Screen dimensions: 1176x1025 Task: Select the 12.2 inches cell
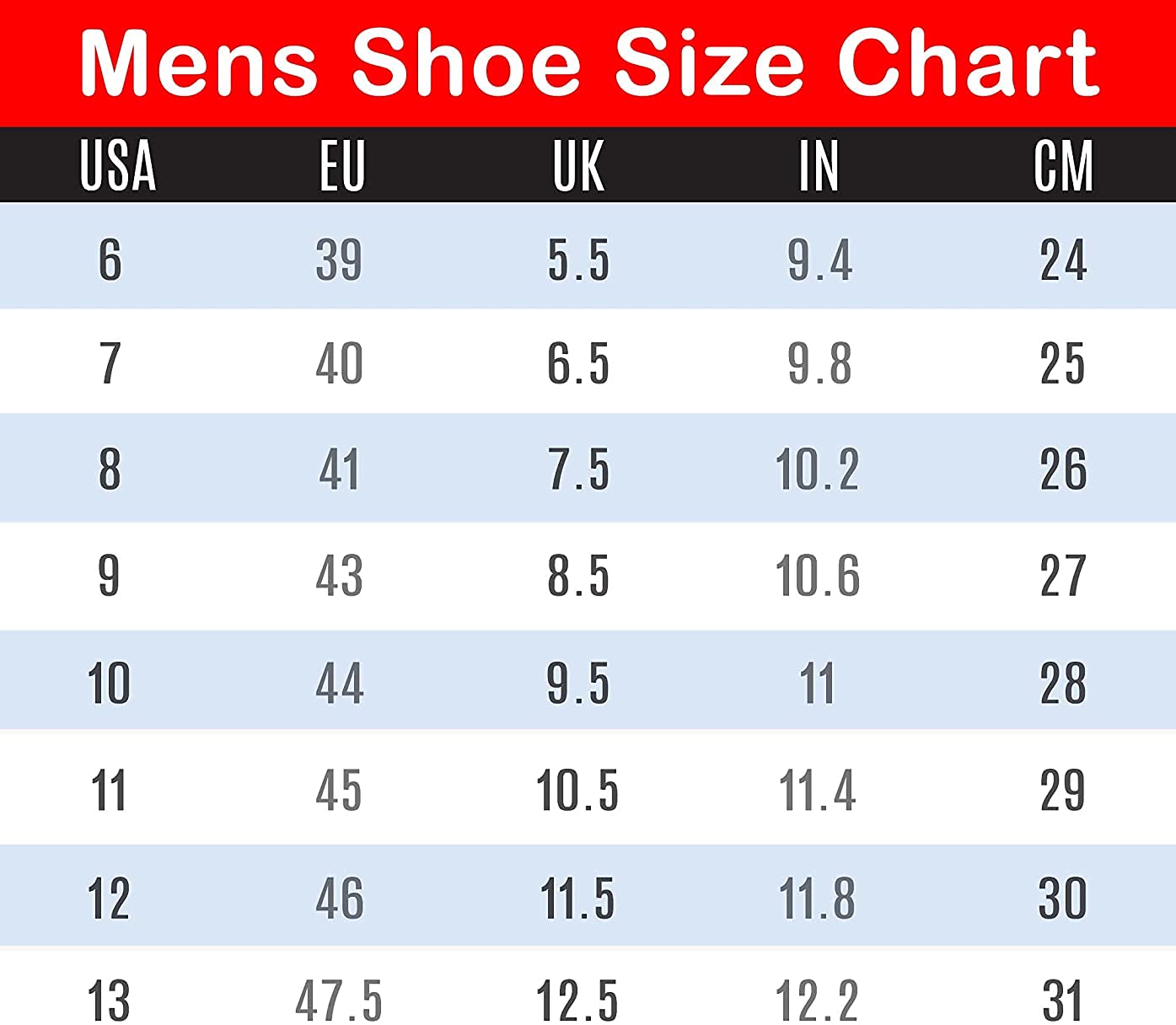point(817,1001)
